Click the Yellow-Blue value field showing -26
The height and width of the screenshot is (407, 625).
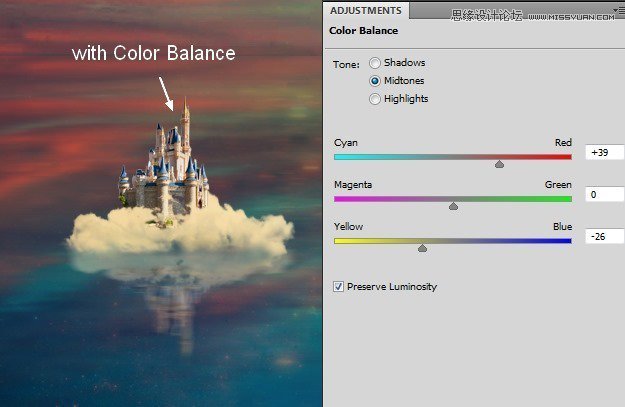(x=604, y=237)
